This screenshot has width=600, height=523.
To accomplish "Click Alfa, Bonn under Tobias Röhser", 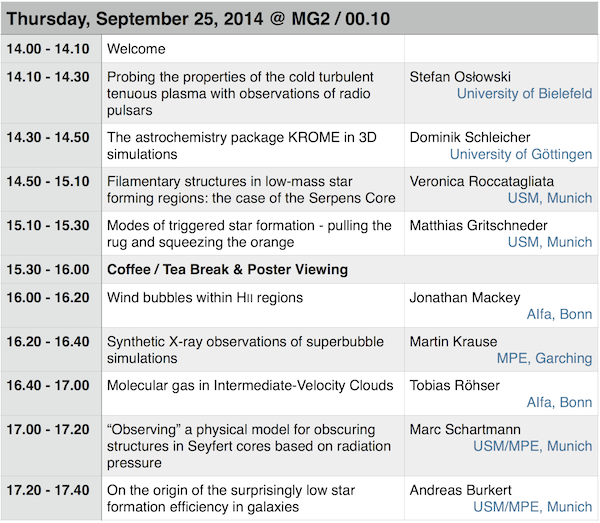I will click(559, 402).
